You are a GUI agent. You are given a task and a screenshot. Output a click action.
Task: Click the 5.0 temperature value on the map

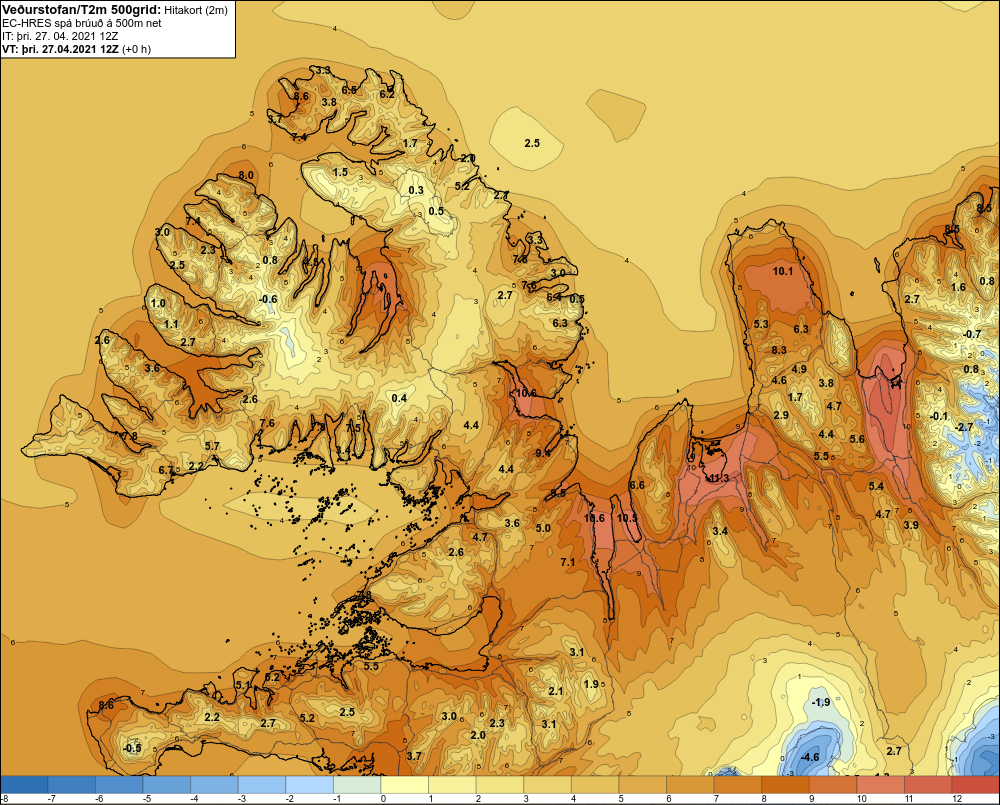tap(543, 528)
